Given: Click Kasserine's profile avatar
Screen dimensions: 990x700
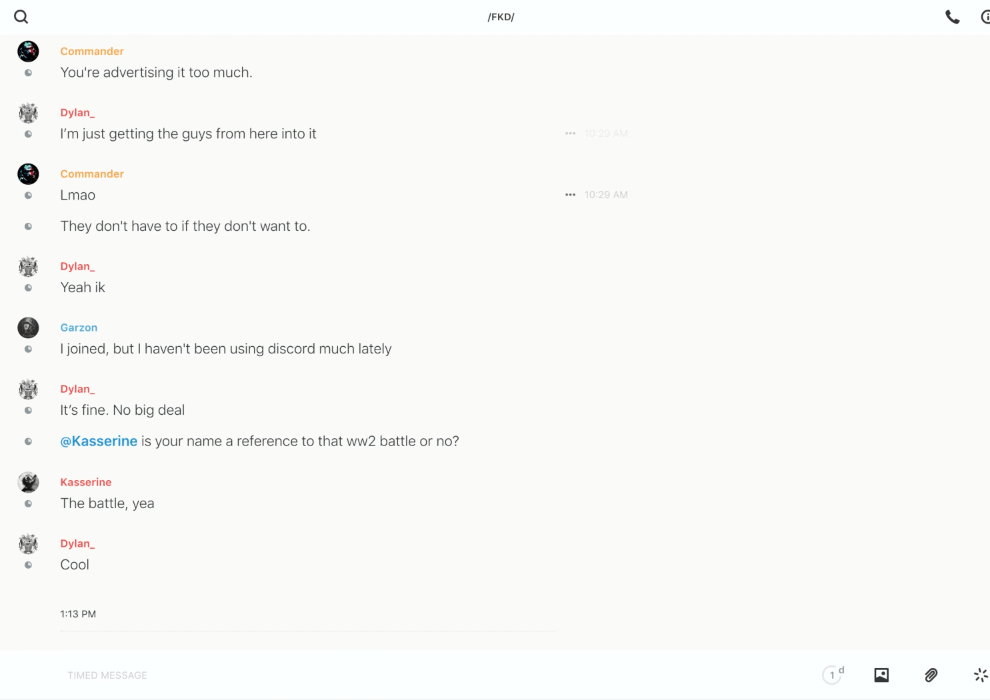Looking at the screenshot, I should coord(28,482).
